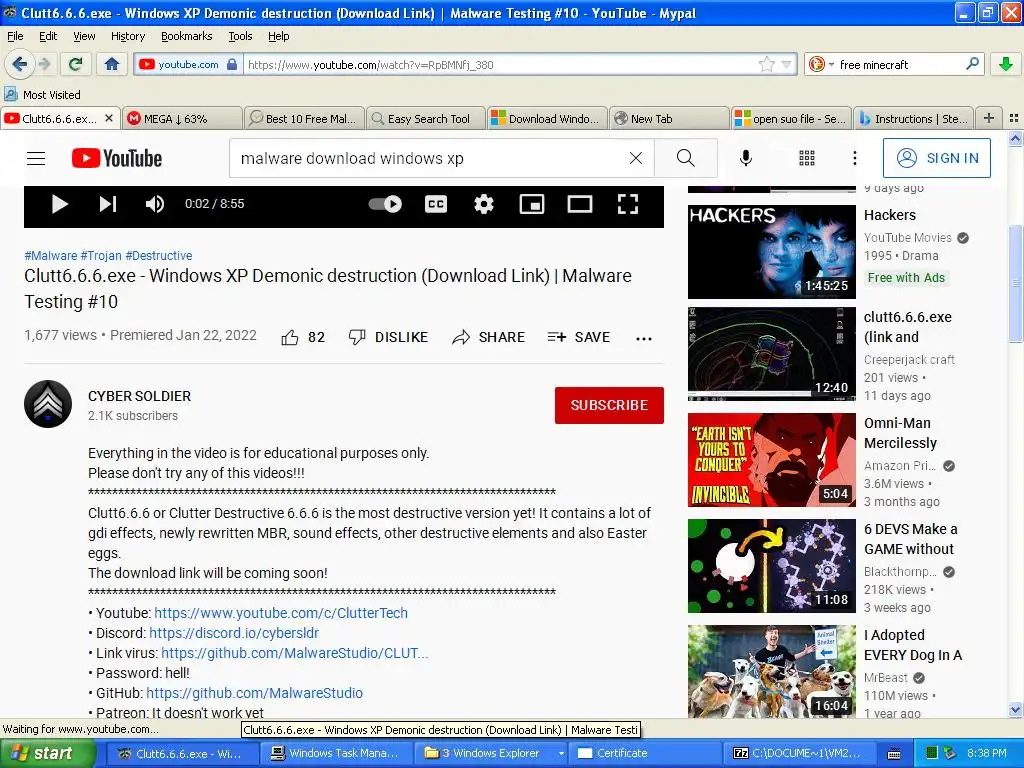The width and height of the screenshot is (1024, 768).
Task: Open the Edit menu
Action: point(48,36)
